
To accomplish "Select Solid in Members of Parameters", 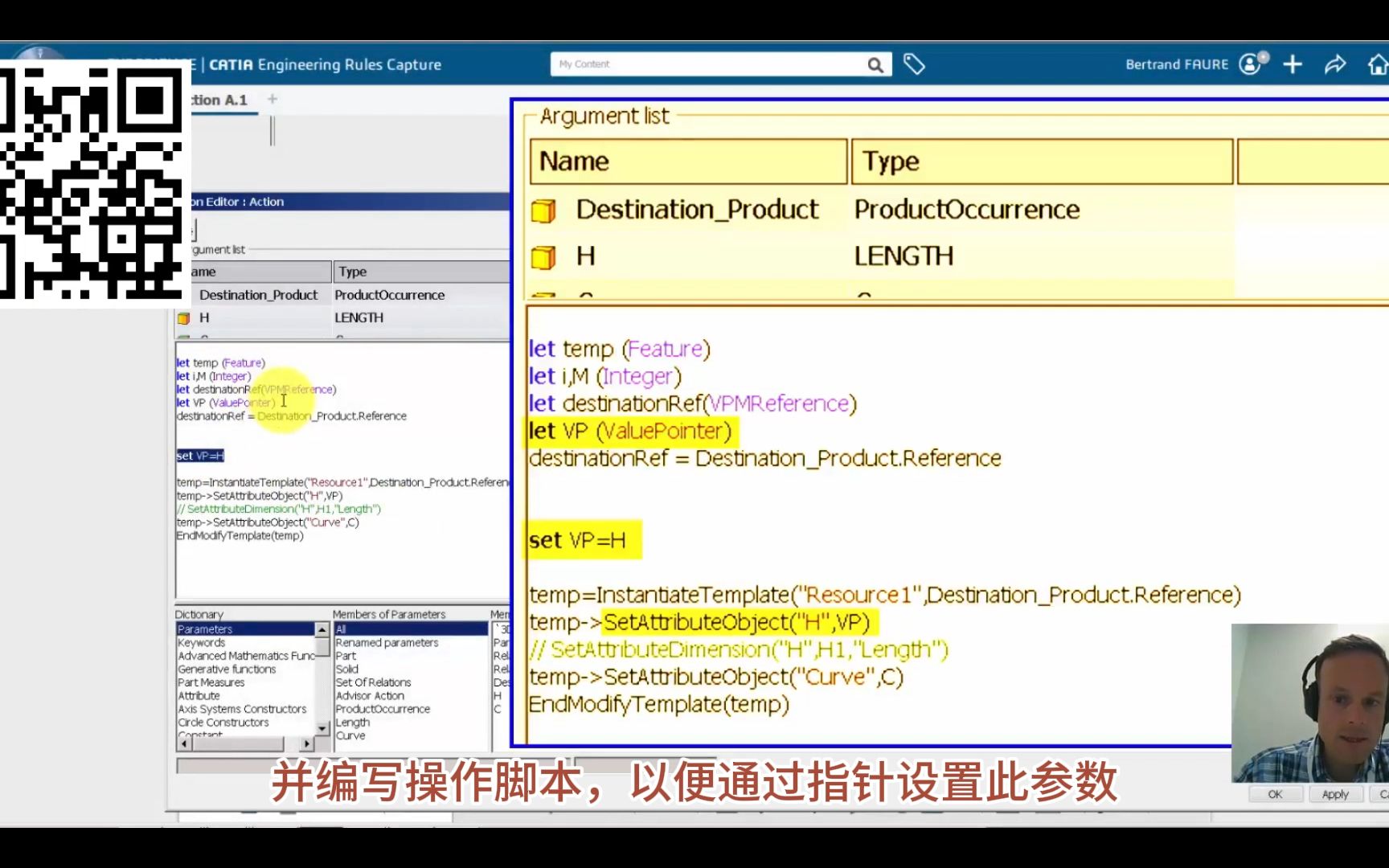I will (x=347, y=669).
